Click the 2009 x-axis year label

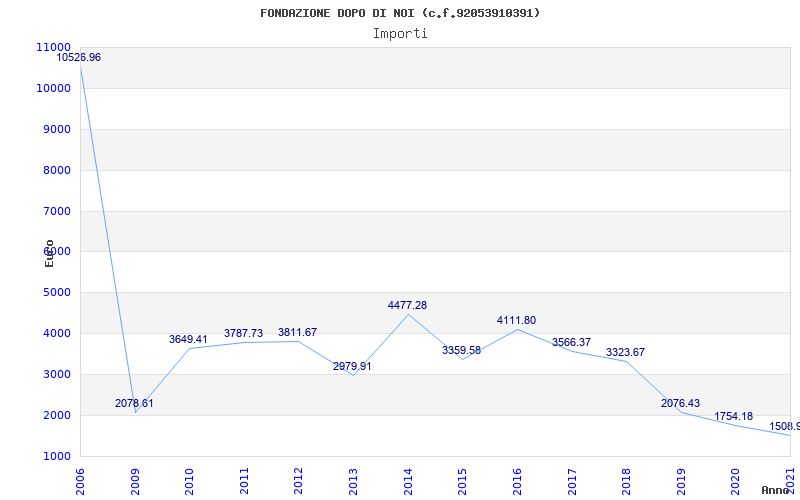click(x=135, y=481)
